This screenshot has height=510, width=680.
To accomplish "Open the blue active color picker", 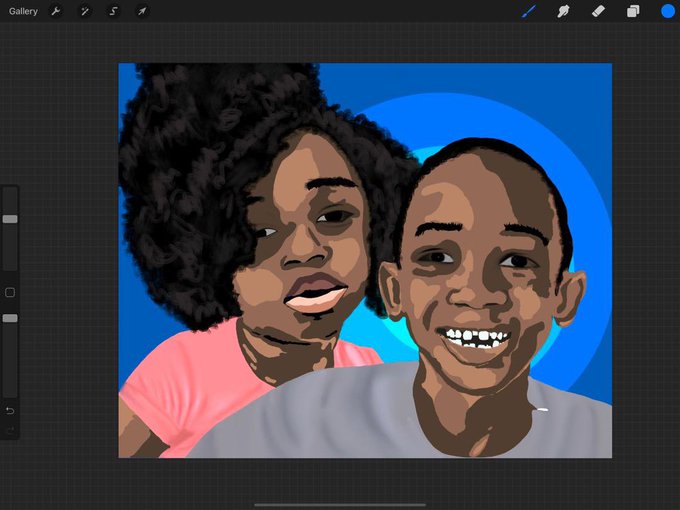I will click(668, 11).
